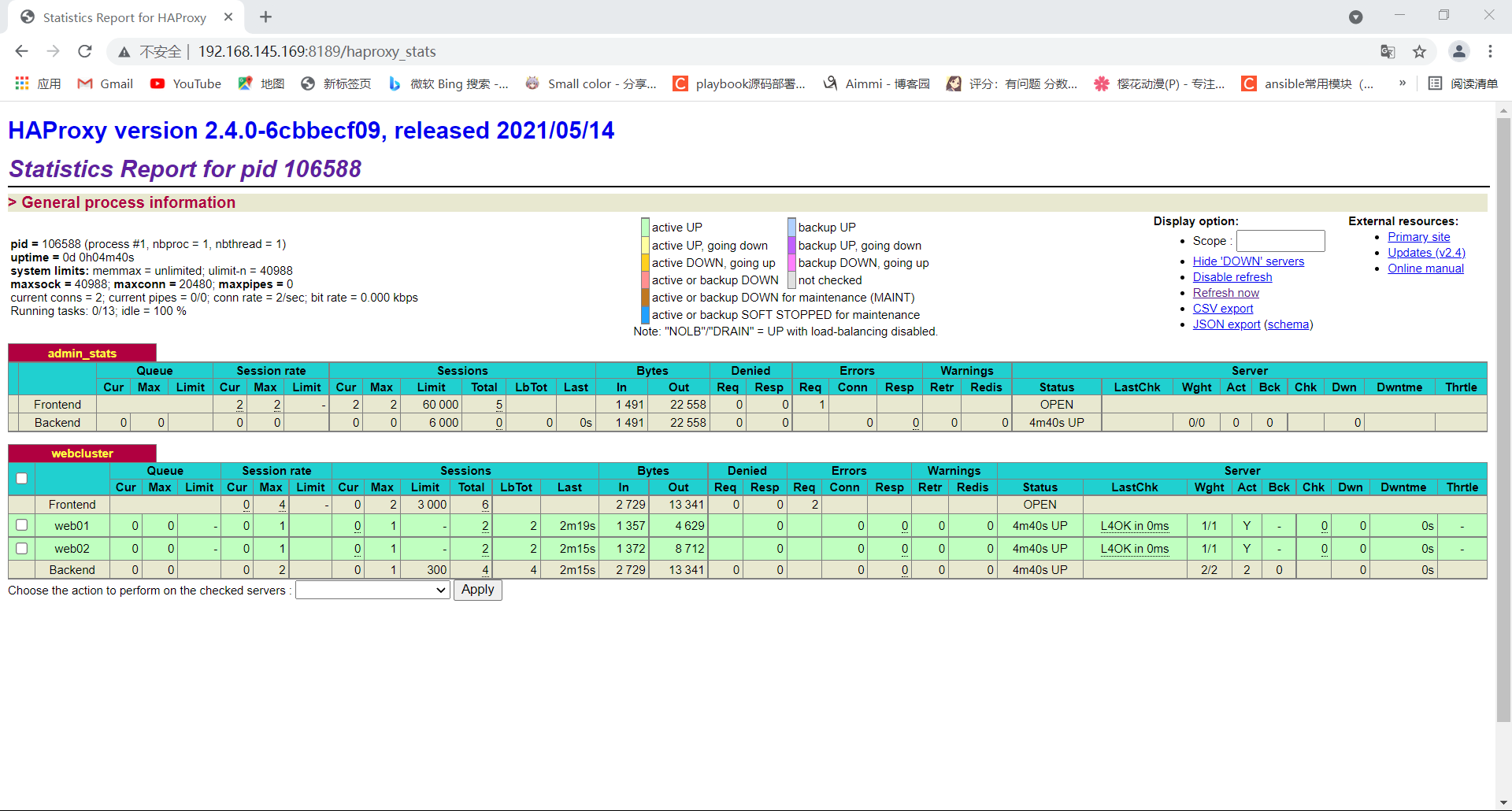The width and height of the screenshot is (1512, 811).
Task: Click the page's vertical scrollbar
Action: click(x=1503, y=419)
